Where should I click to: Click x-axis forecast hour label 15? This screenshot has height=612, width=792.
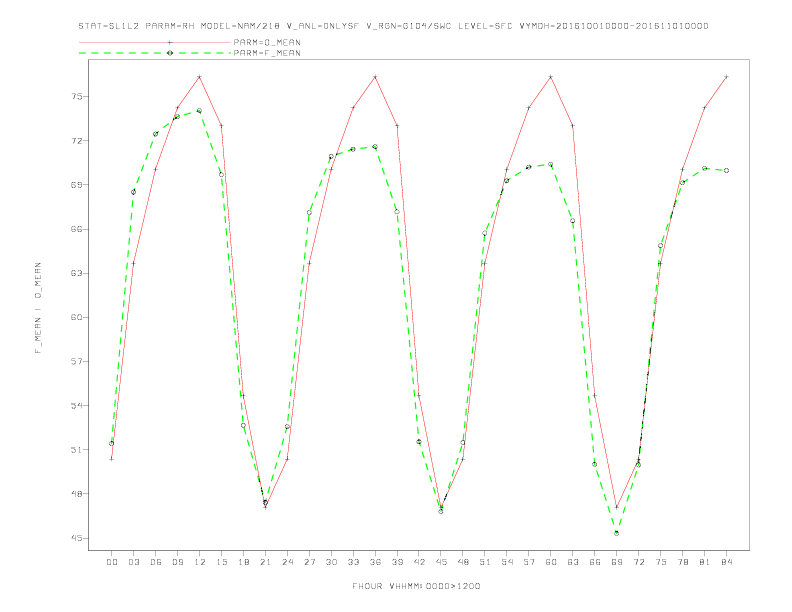(221, 562)
